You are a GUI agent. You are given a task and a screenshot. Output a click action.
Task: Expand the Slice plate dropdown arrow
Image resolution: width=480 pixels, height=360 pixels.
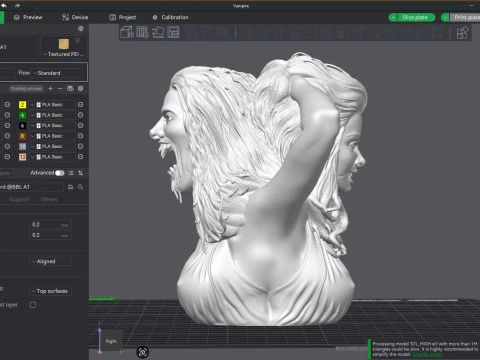coord(393,17)
